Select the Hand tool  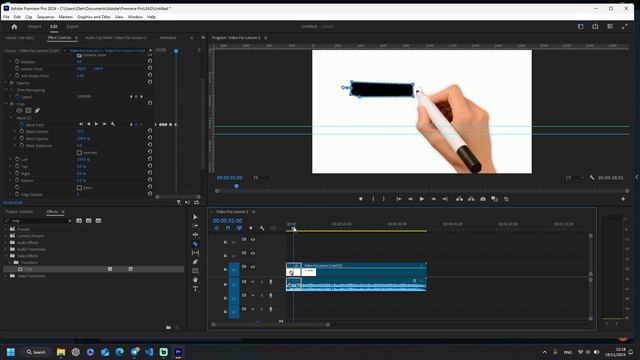tap(195, 280)
